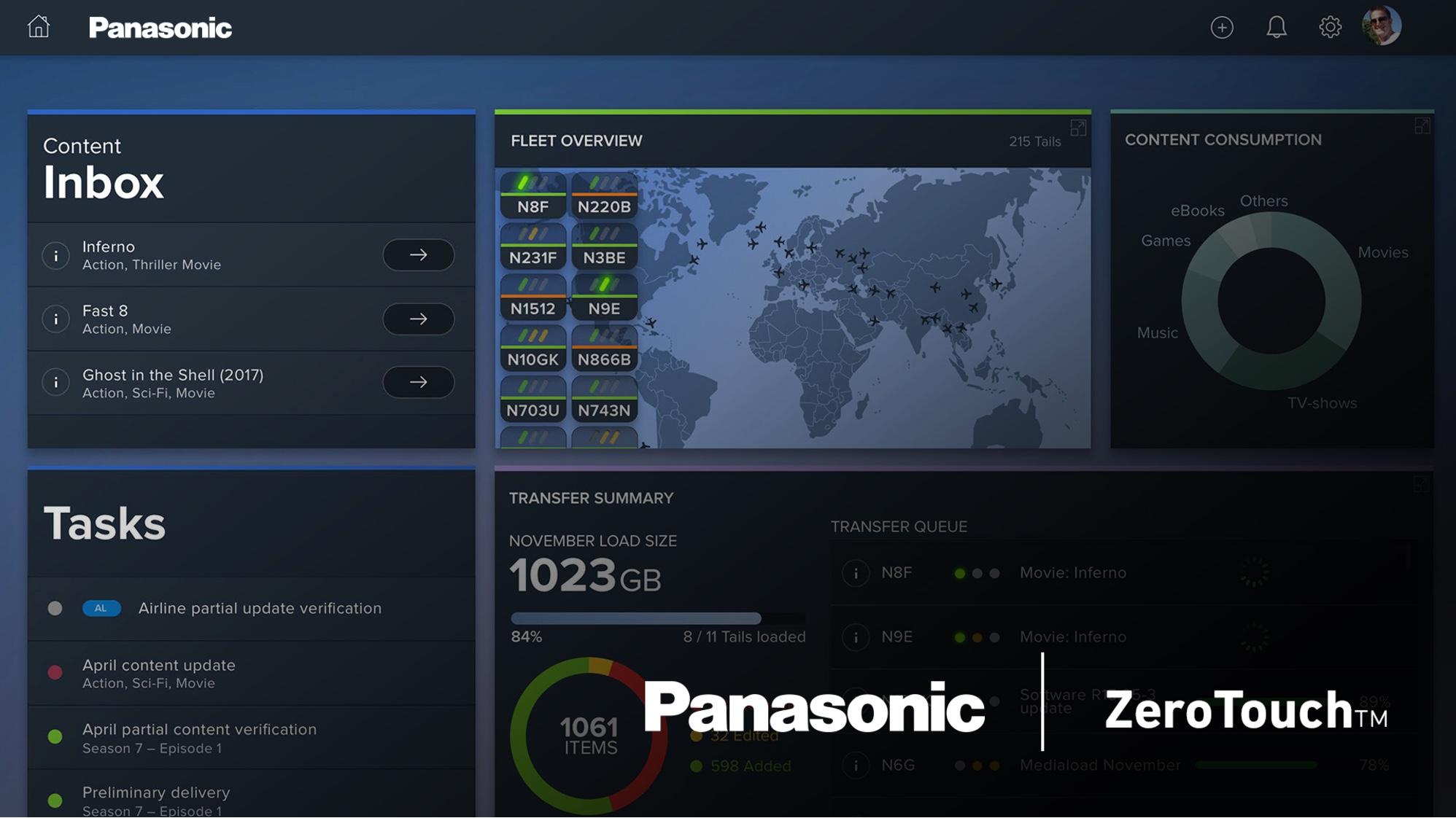
Task: Click info icon next to Inferno
Action: pyautogui.click(x=55, y=256)
